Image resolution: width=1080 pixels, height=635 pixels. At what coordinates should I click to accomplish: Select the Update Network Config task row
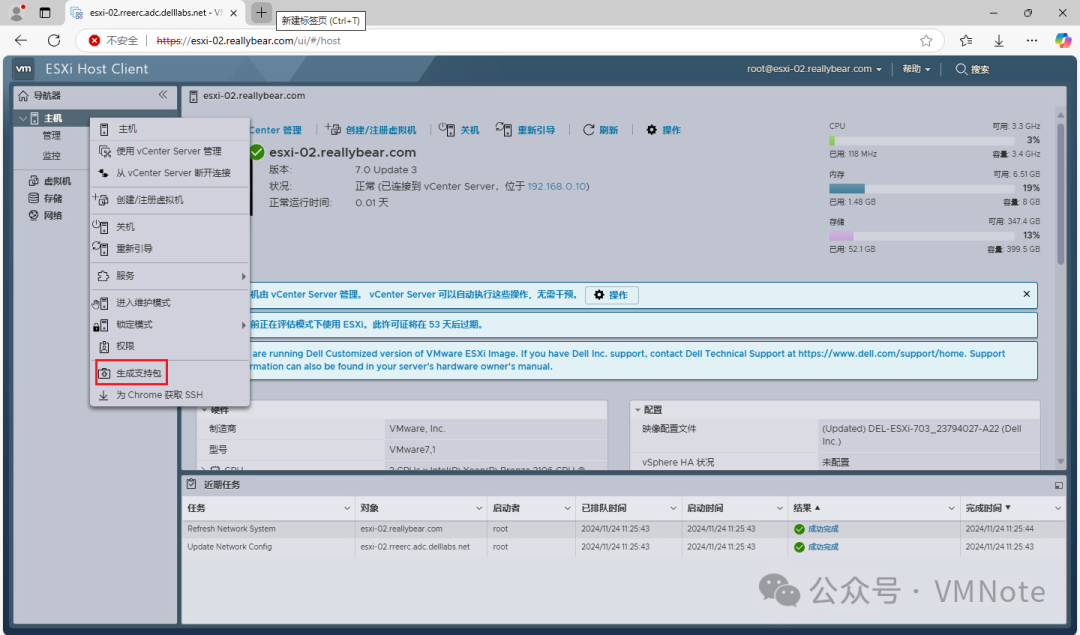click(623, 547)
